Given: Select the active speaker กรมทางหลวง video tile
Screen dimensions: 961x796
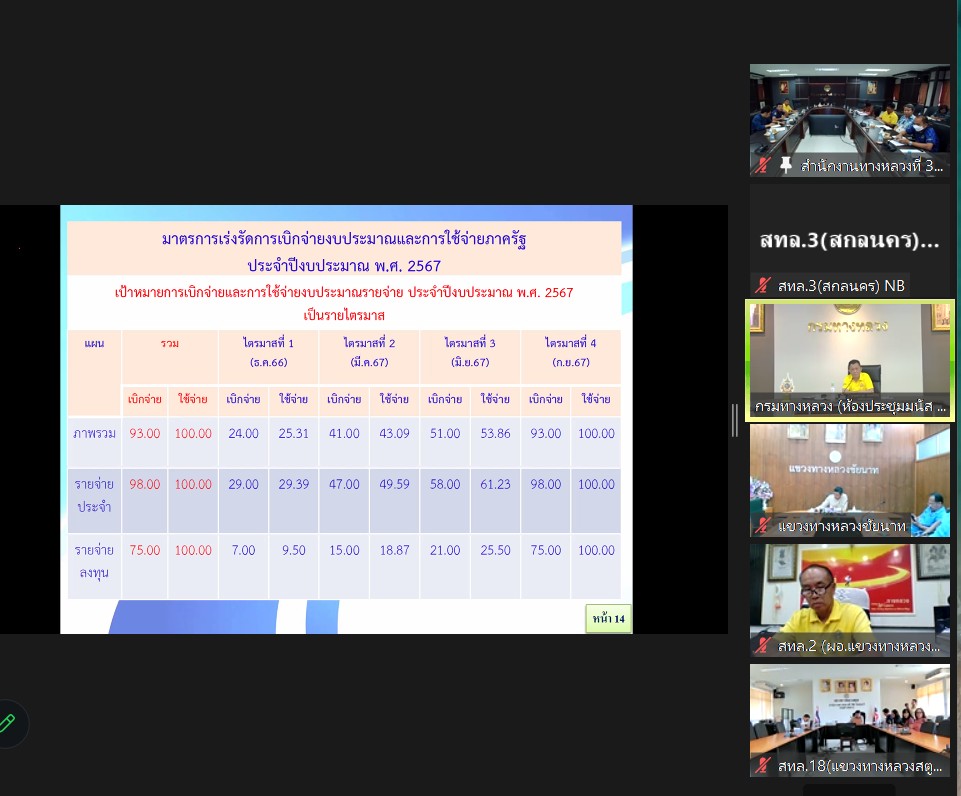Looking at the screenshot, I should click(850, 355).
